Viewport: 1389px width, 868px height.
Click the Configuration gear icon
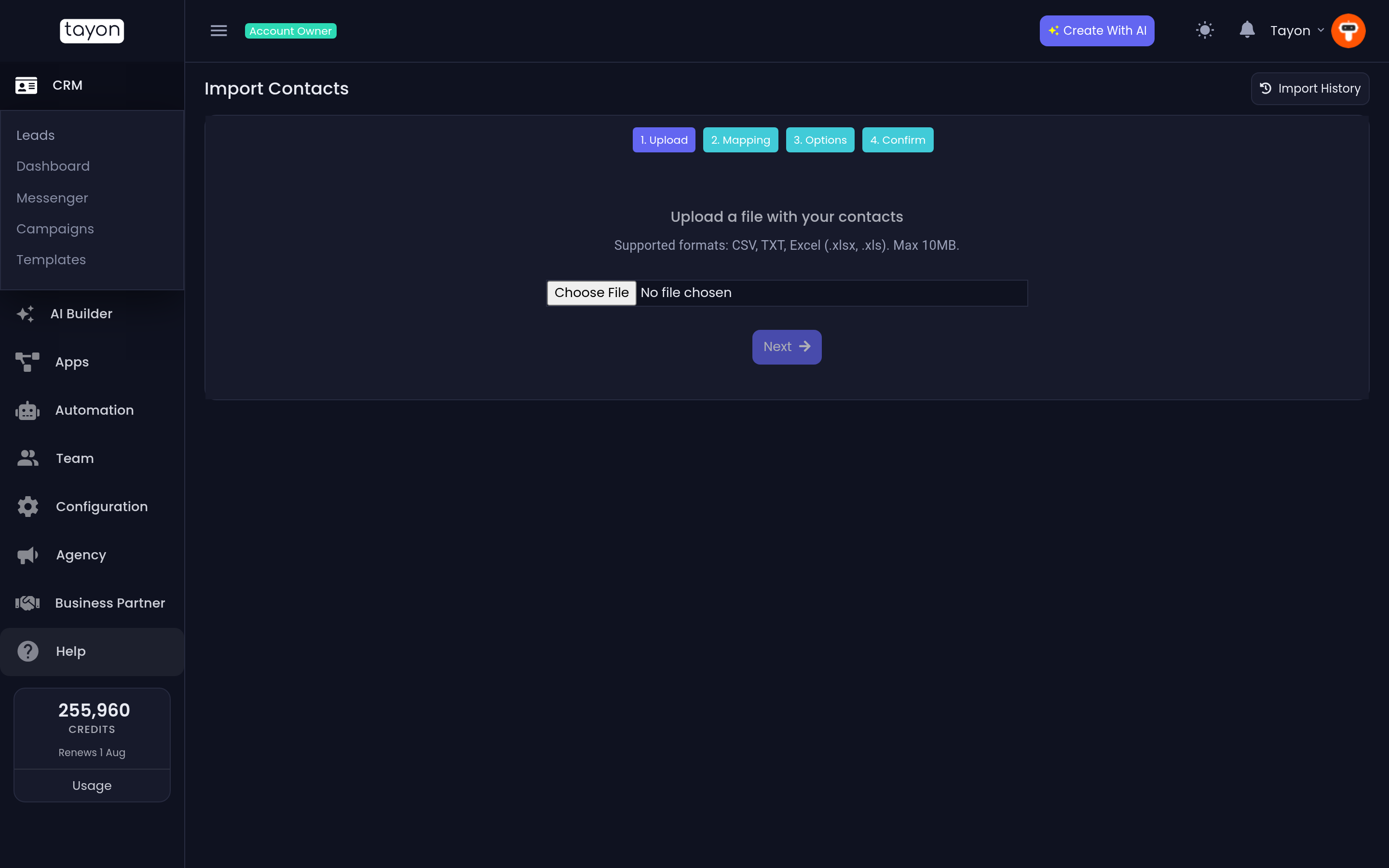27,506
